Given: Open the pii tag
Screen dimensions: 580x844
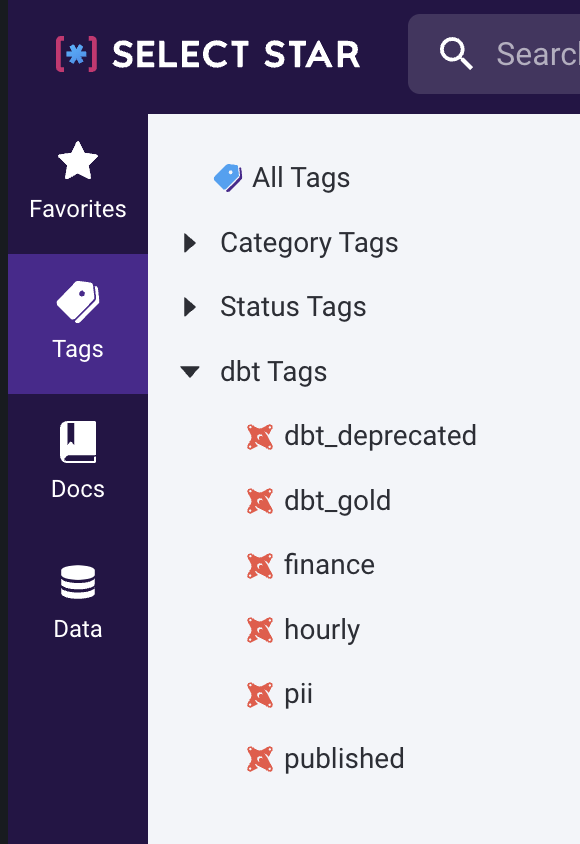Looking at the screenshot, I should point(298,694).
